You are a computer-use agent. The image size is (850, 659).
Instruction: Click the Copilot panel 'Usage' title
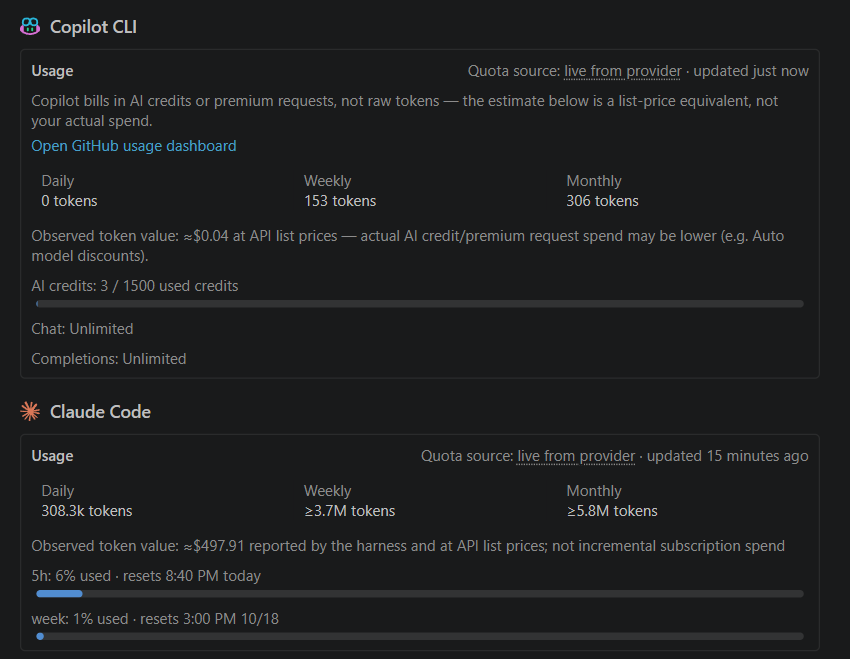pos(52,71)
